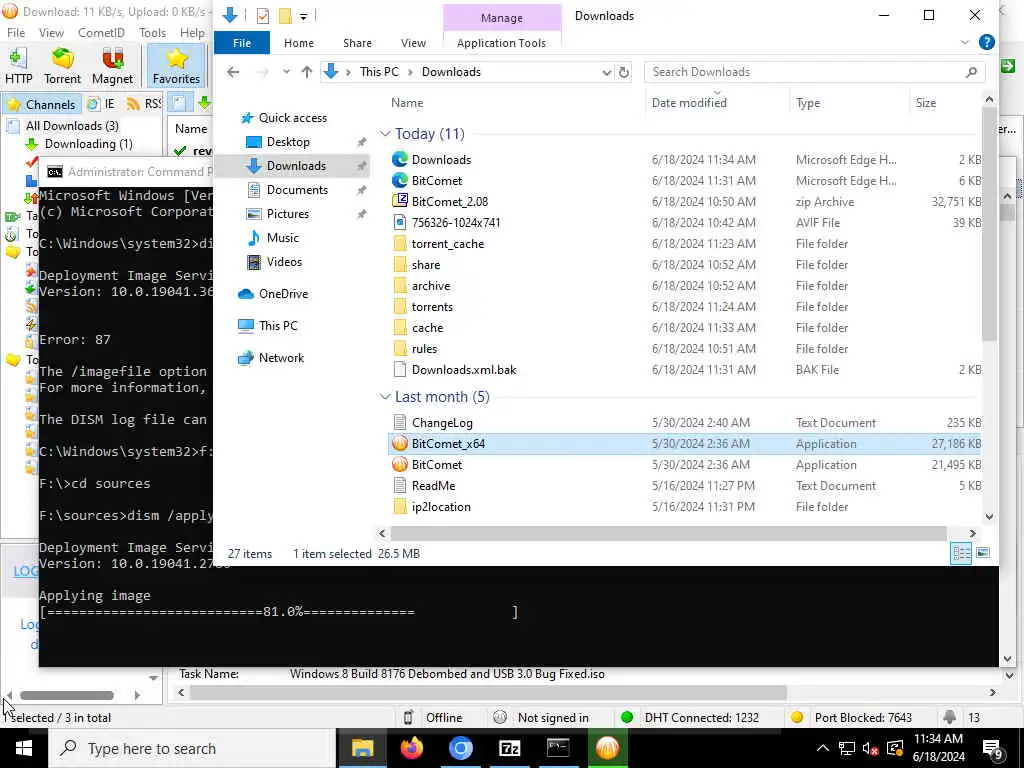Open recent locations dropdown arrow

pyautogui.click(x=286, y=72)
